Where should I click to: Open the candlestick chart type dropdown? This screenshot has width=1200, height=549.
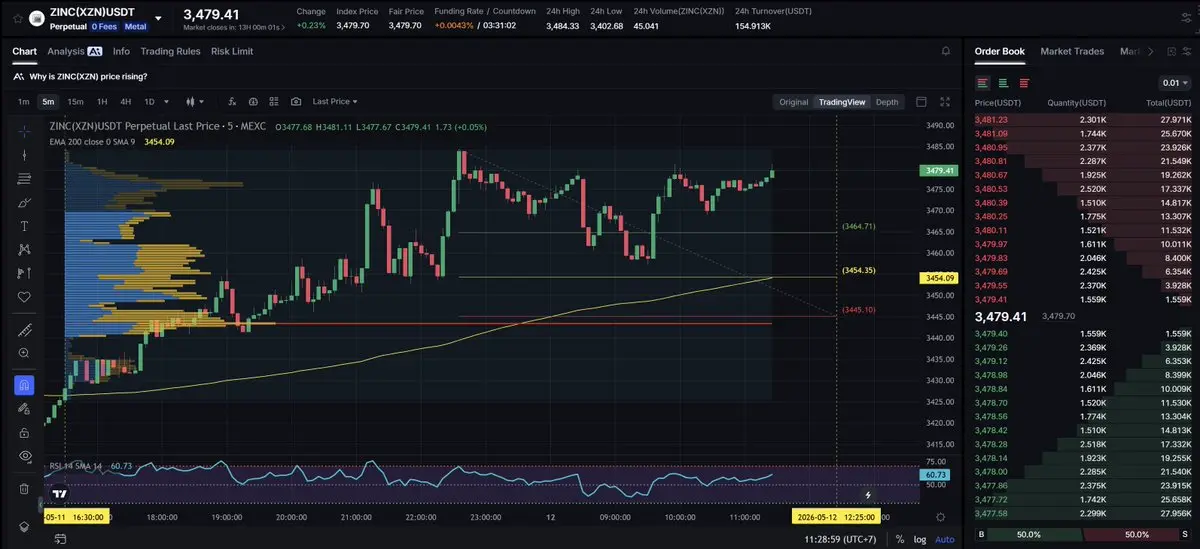coord(196,101)
